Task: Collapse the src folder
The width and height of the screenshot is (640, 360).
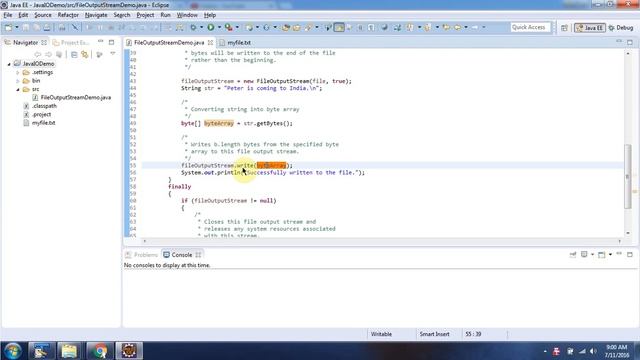Action: point(18,89)
